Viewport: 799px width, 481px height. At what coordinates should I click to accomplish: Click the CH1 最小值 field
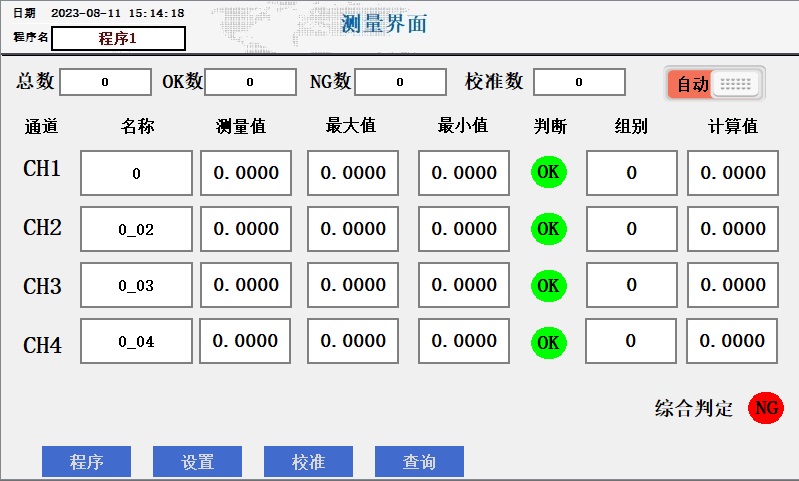pyautogui.click(x=464, y=173)
